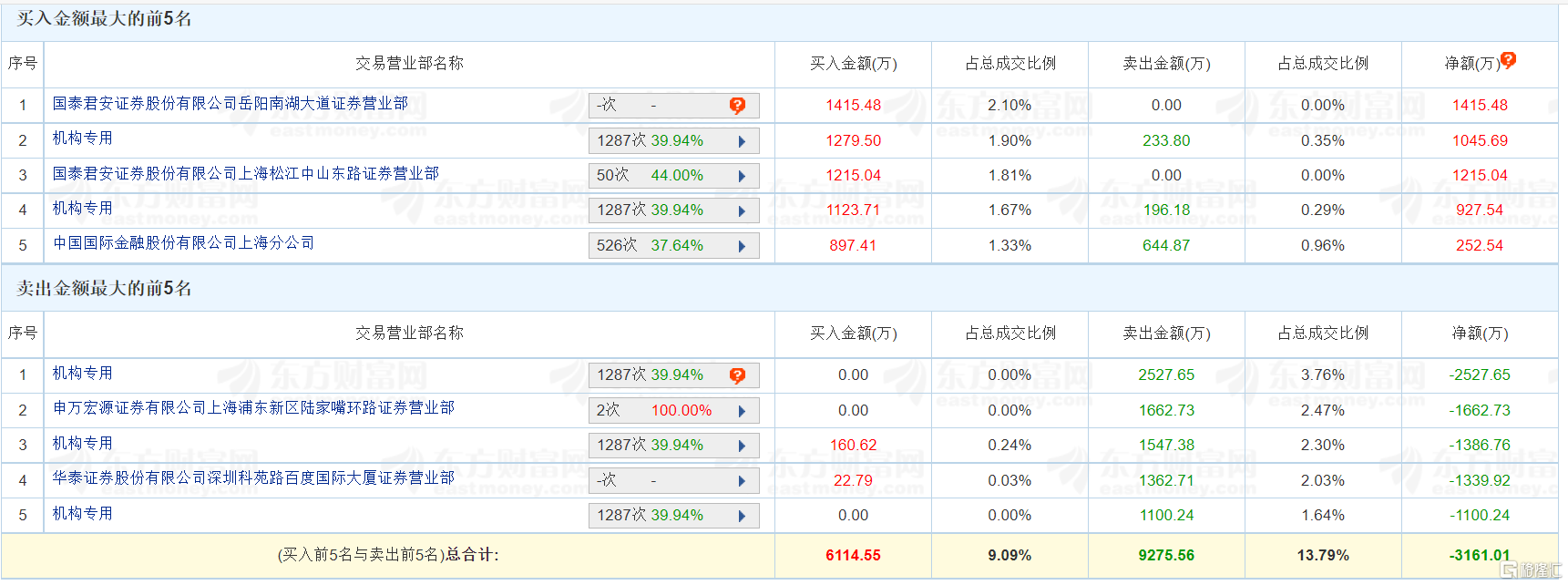Image resolution: width=1568 pixels, height=585 pixels.
Task: Select the 0.24% ratio cell
Action: pos(1010,445)
